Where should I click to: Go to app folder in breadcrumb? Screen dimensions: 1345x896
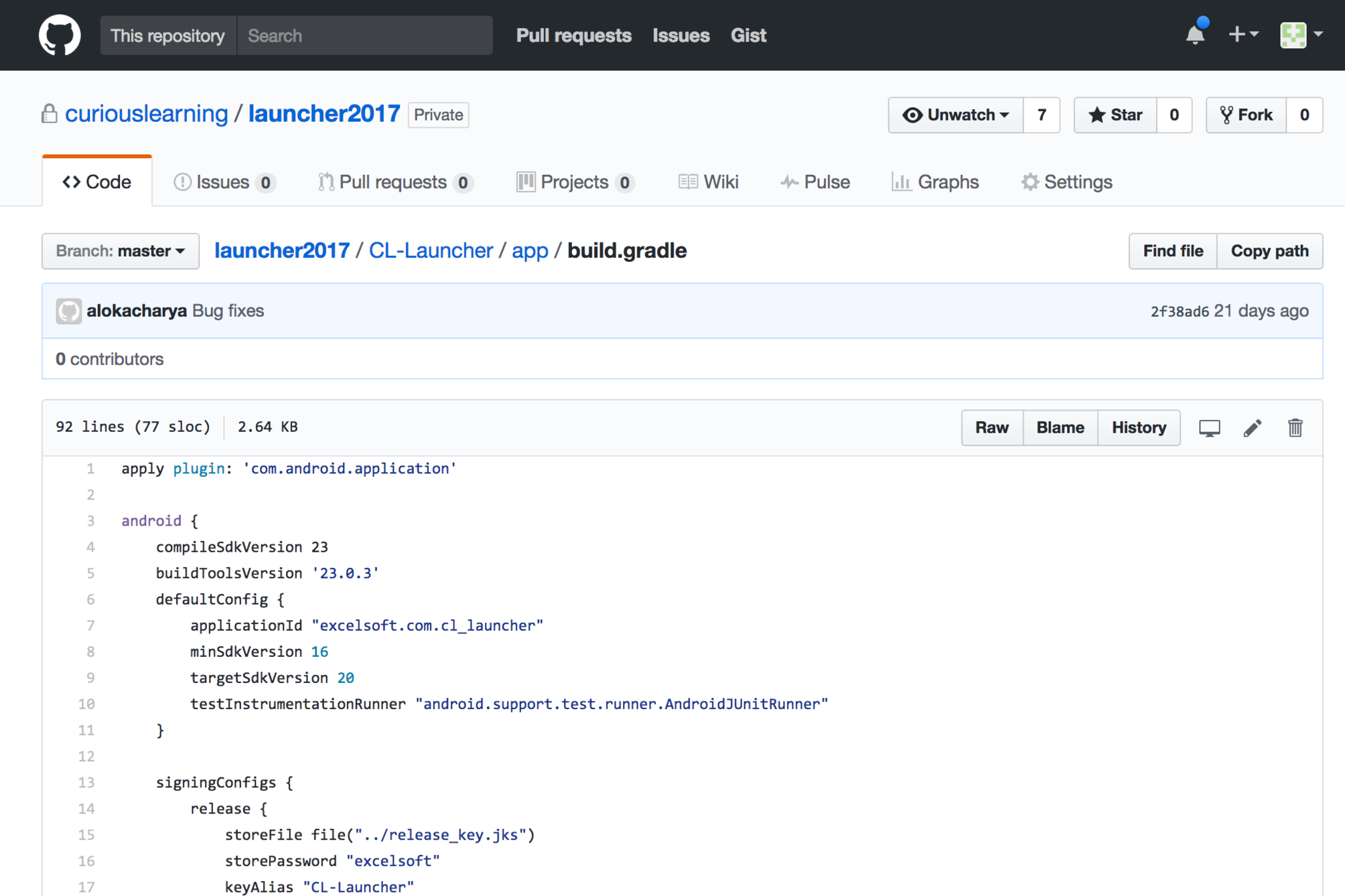pyautogui.click(x=530, y=250)
